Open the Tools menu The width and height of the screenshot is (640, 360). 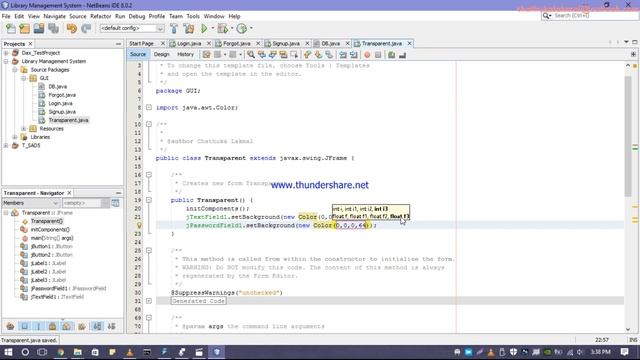click(x=193, y=16)
